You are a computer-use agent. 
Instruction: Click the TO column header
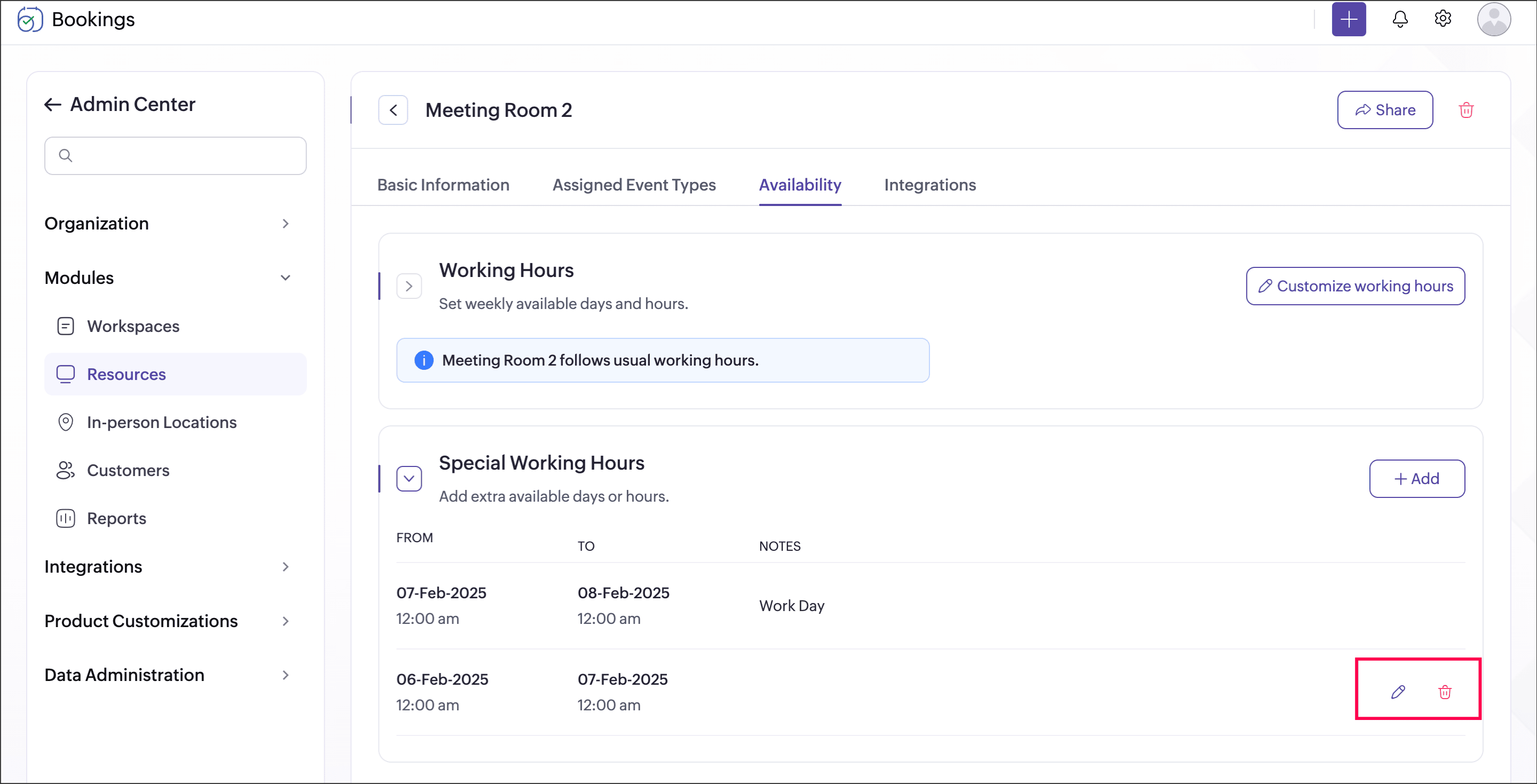pyautogui.click(x=586, y=547)
